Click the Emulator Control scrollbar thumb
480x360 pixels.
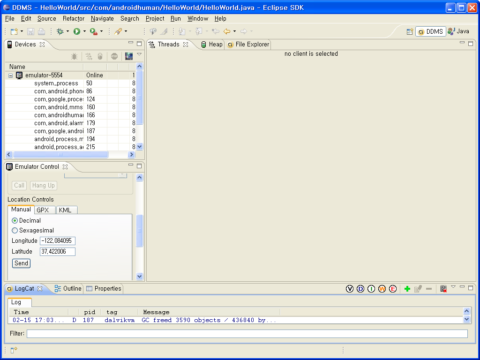pos(140,231)
